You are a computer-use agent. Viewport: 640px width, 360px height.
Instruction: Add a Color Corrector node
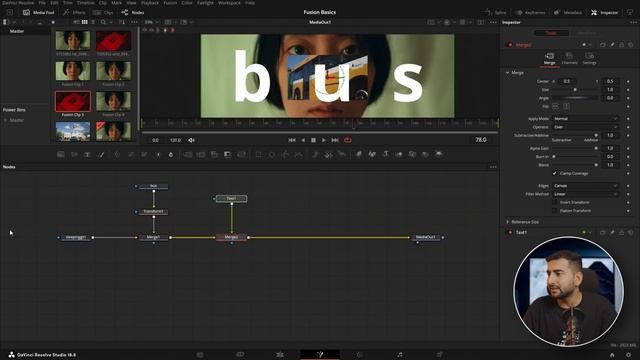coord(117,154)
